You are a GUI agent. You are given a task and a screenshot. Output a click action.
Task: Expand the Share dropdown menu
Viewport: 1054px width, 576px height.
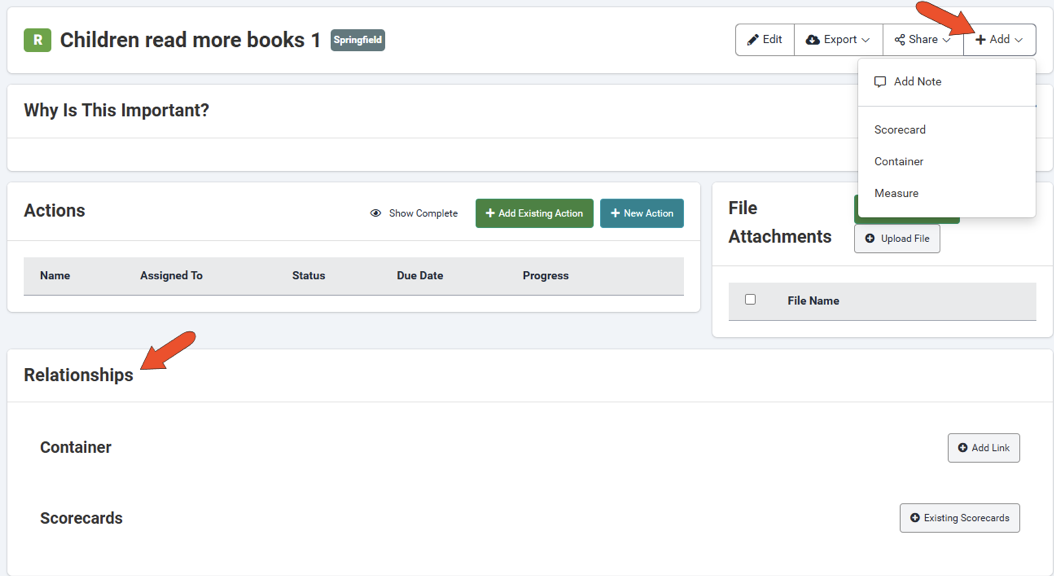click(922, 40)
